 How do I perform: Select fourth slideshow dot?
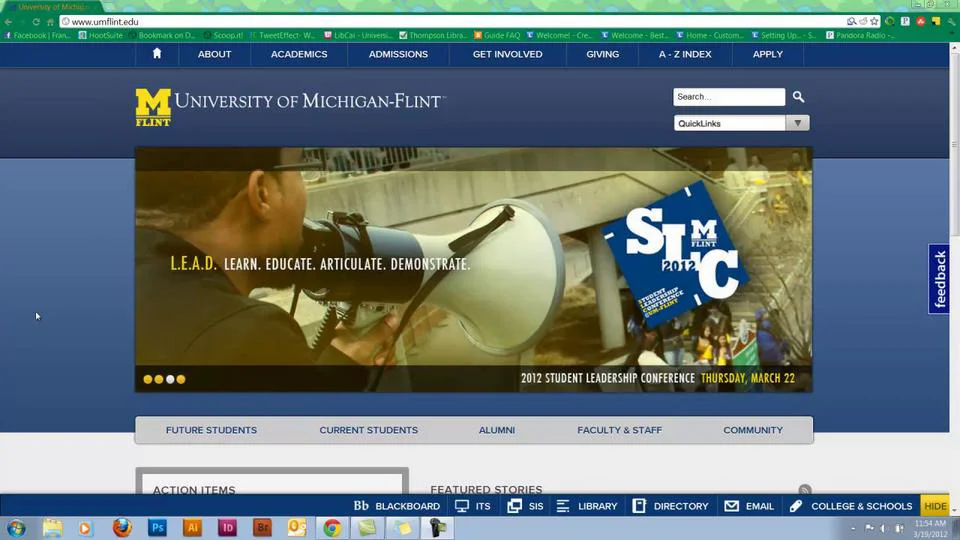point(181,379)
